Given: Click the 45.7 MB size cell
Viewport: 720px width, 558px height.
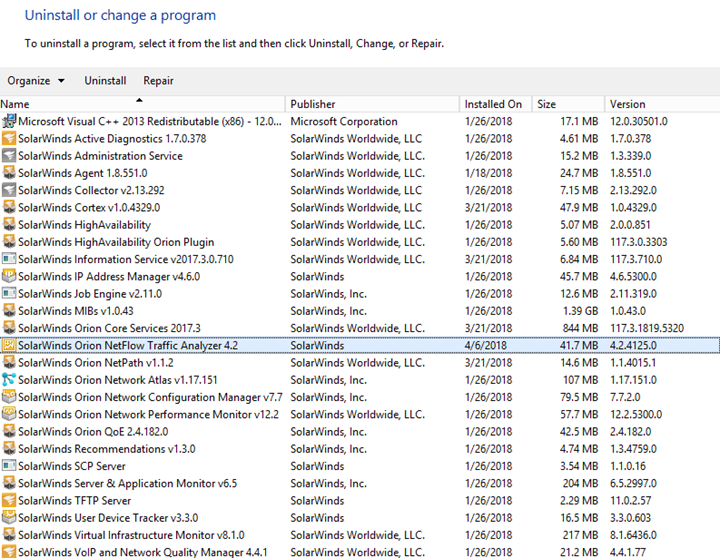Looking at the screenshot, I should tap(579, 276).
